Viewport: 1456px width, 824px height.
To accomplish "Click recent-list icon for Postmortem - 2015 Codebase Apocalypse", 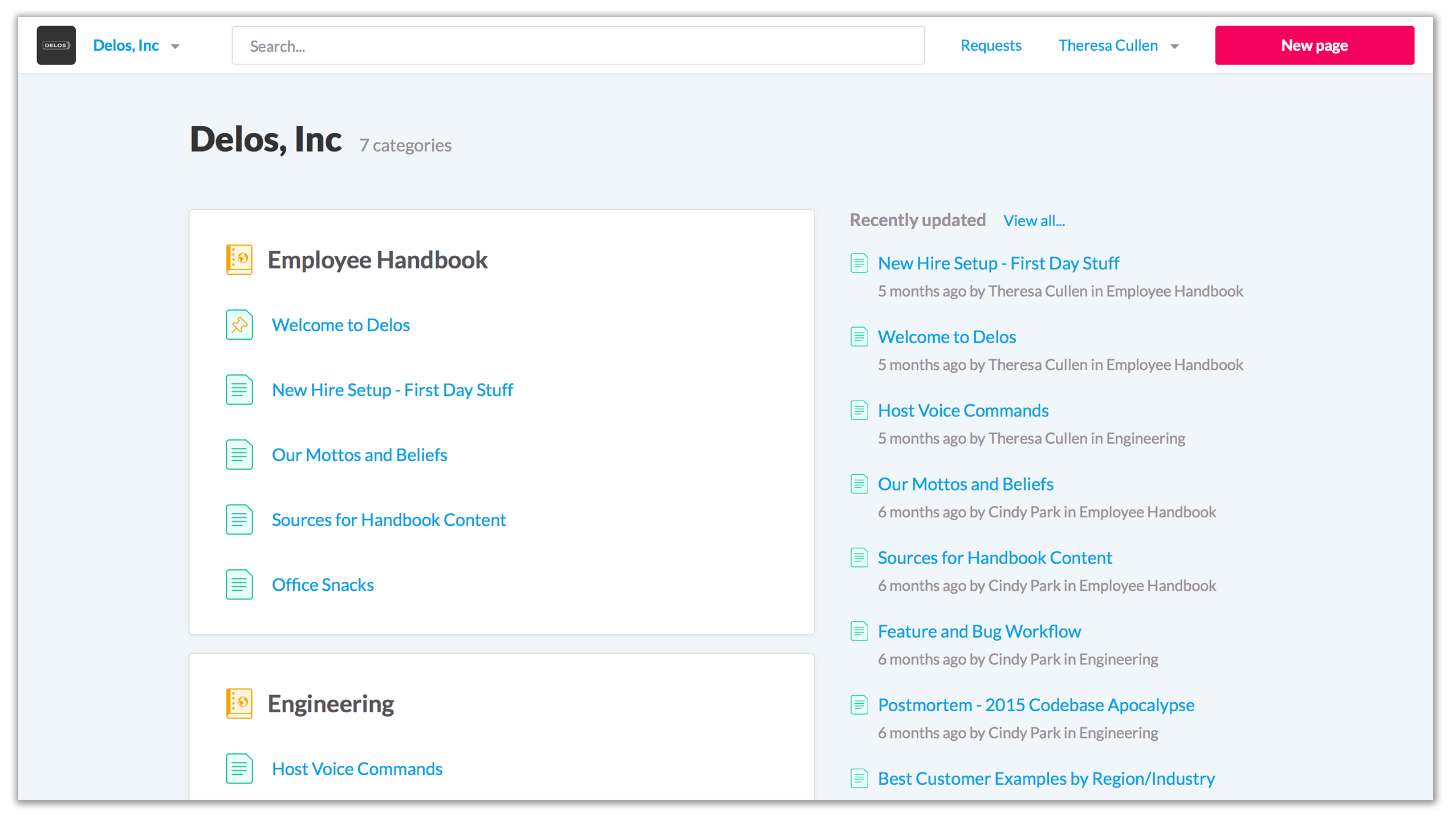I will (x=859, y=705).
